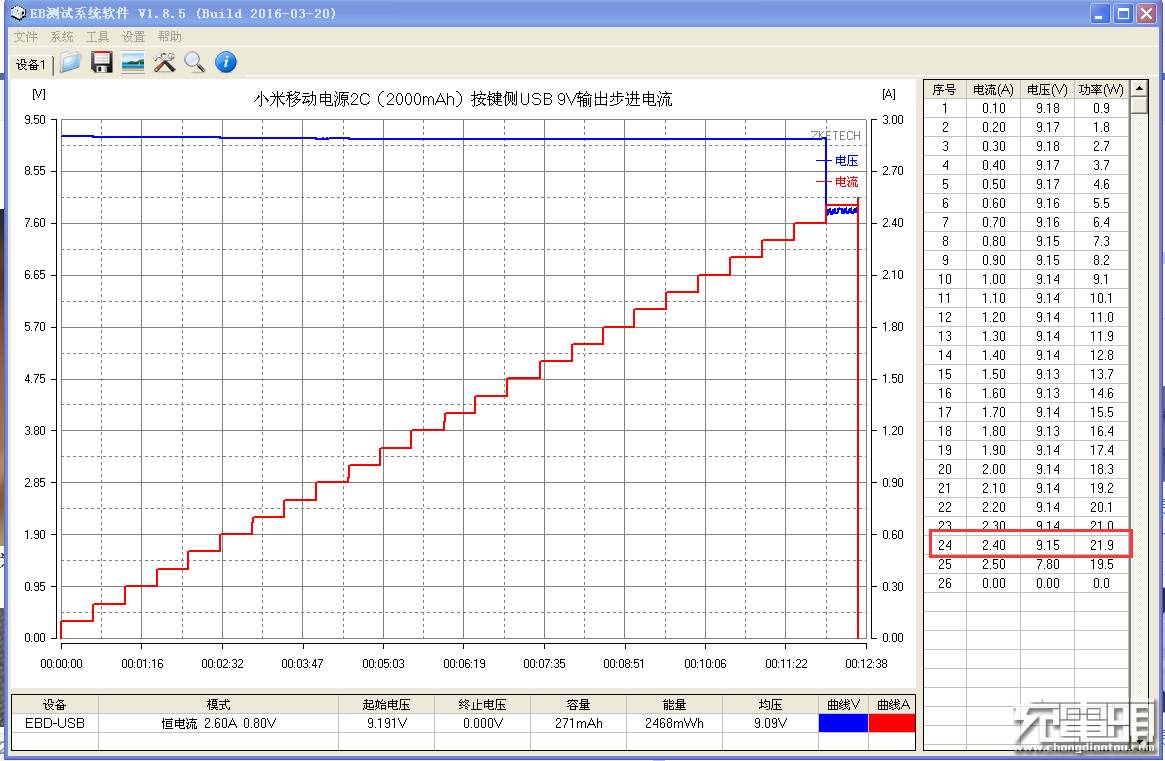
Task: Click the blue 曲线V color swatch
Action: tap(843, 723)
